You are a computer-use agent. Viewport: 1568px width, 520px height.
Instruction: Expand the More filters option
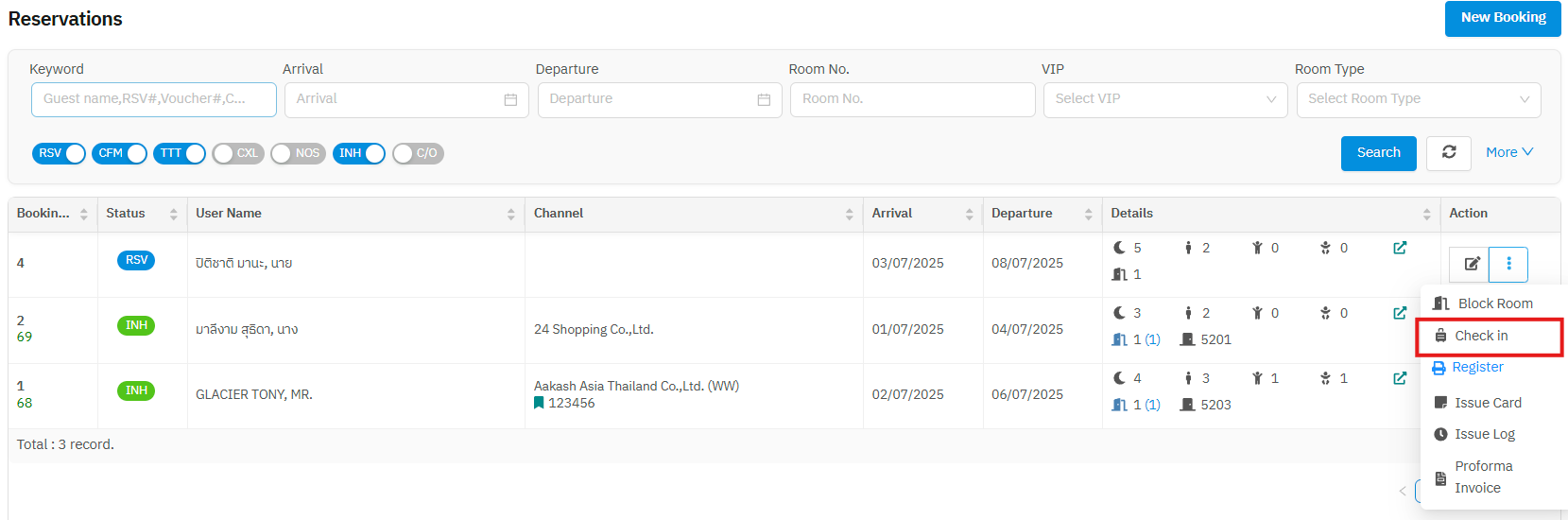[1508, 152]
